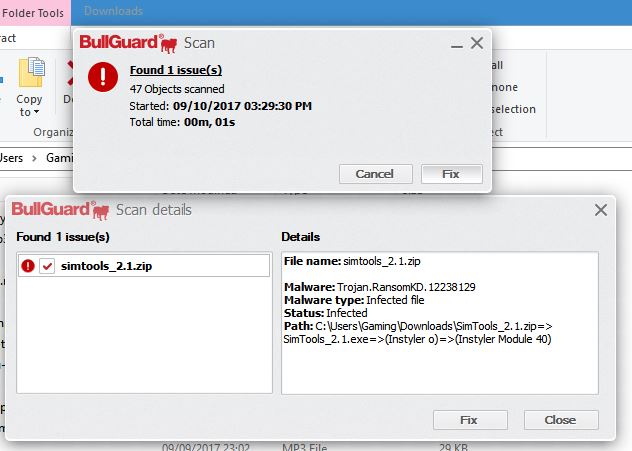Expand breadcrumb chevron after Users
632x451 pixels.
(x=34, y=158)
